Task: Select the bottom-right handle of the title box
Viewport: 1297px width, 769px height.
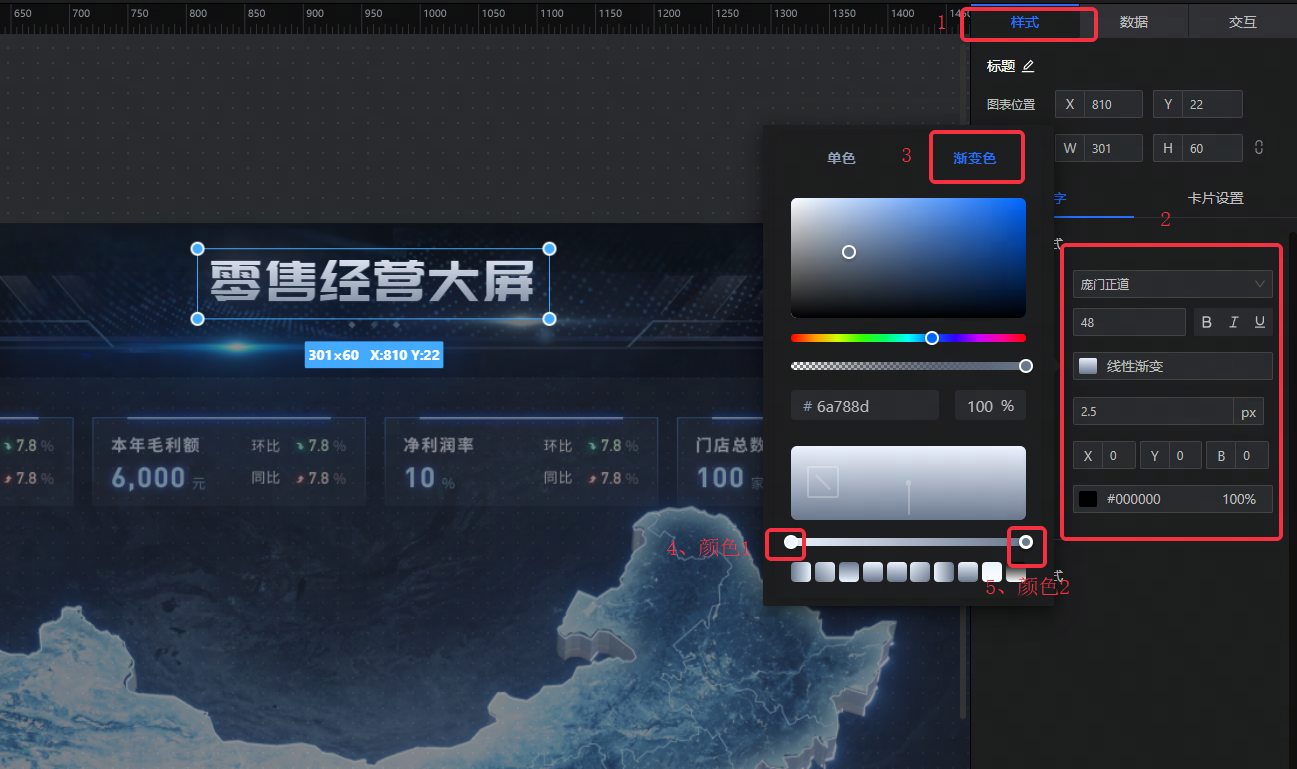Action: tap(549, 318)
